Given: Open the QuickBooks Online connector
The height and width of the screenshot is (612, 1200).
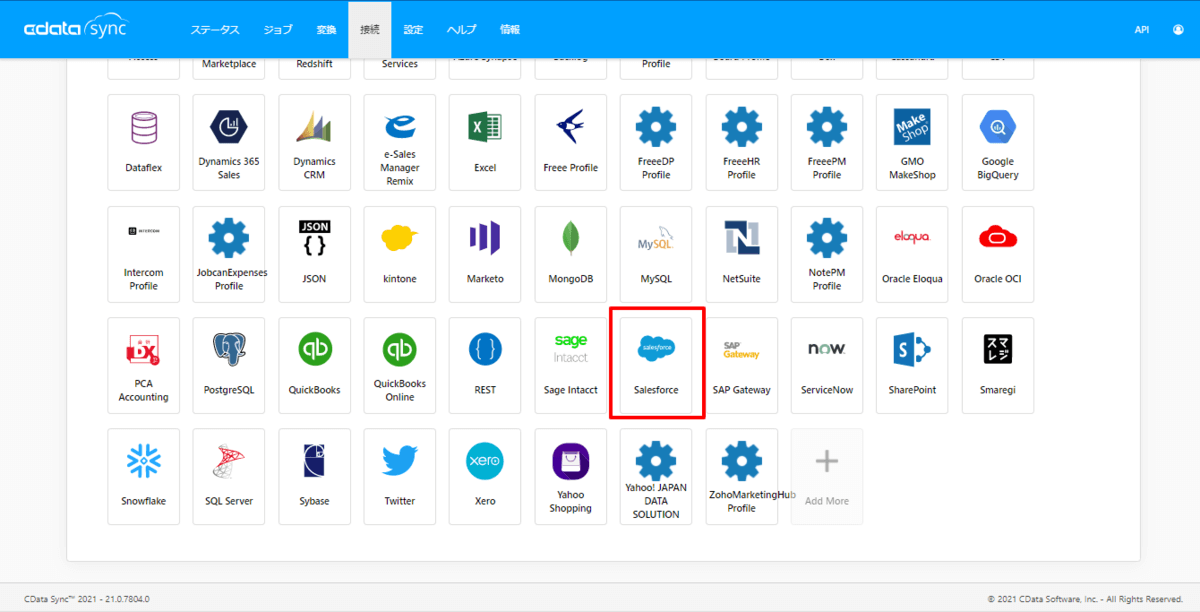Looking at the screenshot, I should pos(400,365).
